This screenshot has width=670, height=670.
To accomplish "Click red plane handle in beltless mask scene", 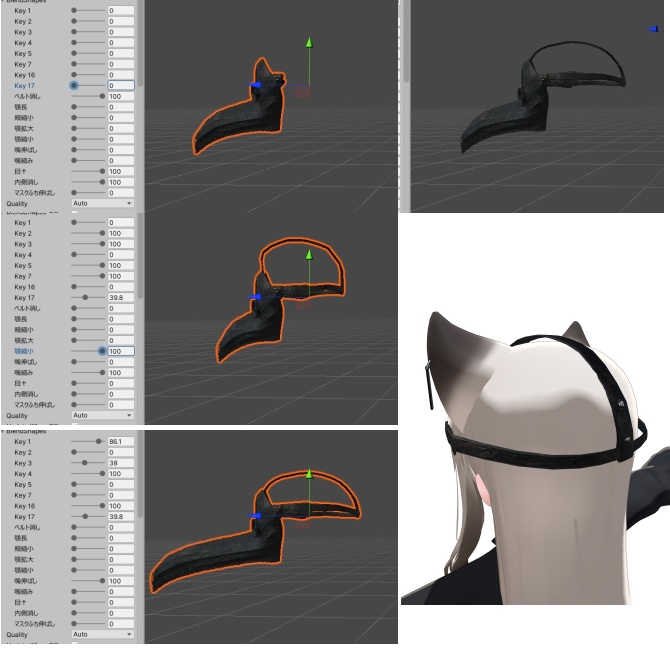I will click(x=303, y=92).
